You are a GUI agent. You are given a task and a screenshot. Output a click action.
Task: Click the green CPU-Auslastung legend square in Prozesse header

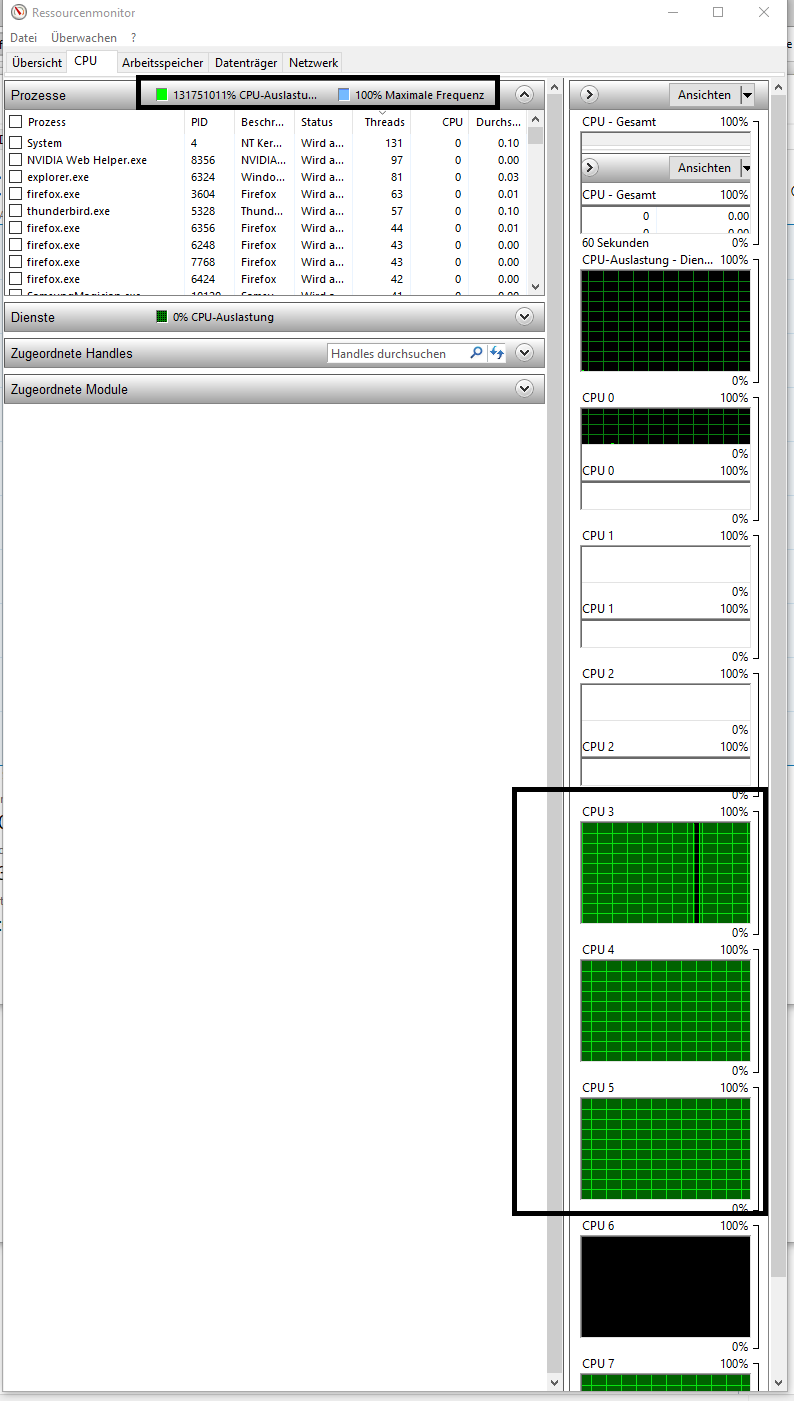coord(162,95)
